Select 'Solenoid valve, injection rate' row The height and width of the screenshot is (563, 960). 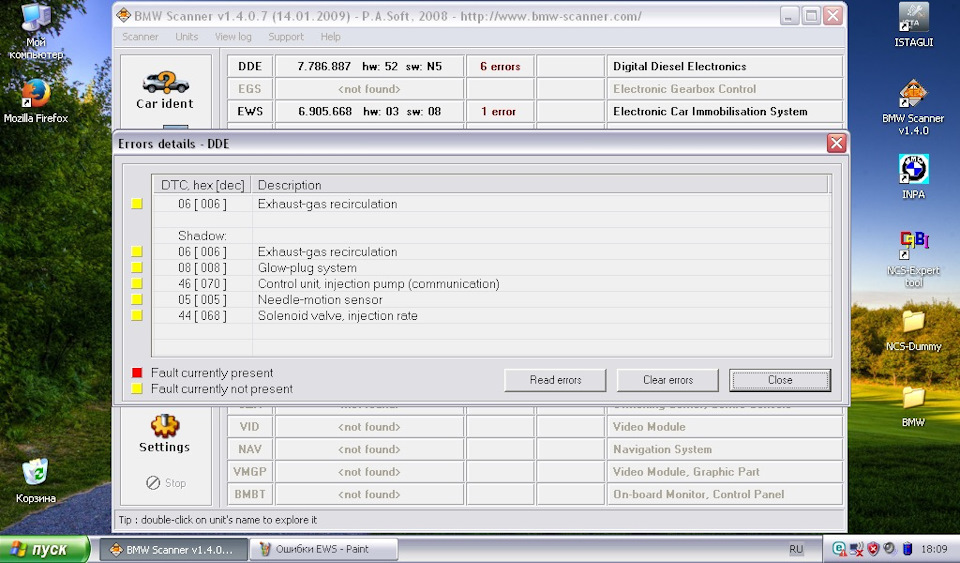(x=492, y=315)
